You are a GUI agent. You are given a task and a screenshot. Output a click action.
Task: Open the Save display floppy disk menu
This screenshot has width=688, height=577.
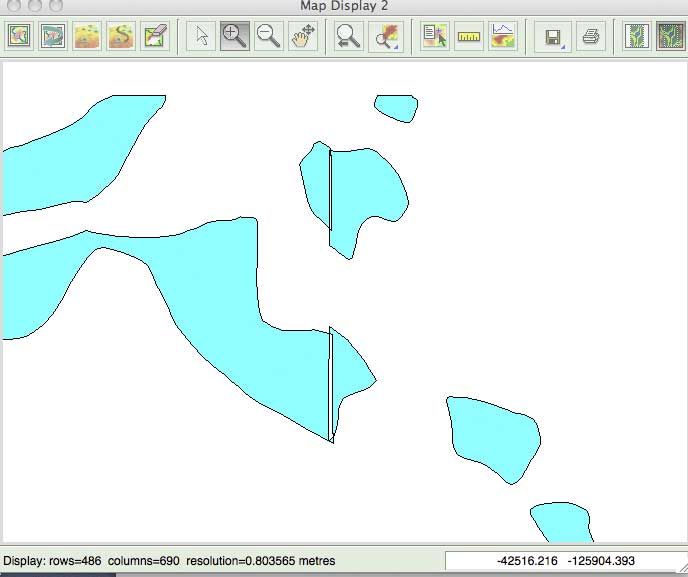coord(553,36)
